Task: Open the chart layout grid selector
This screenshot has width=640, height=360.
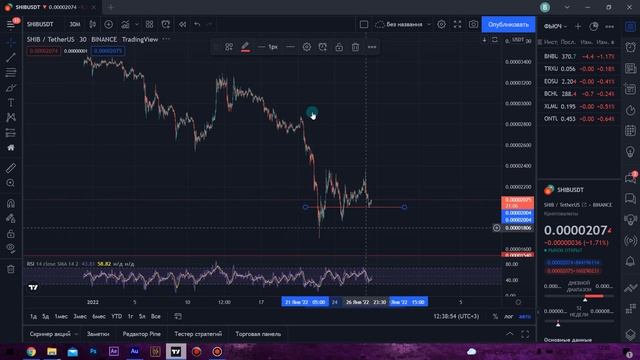Action: [x=149, y=24]
